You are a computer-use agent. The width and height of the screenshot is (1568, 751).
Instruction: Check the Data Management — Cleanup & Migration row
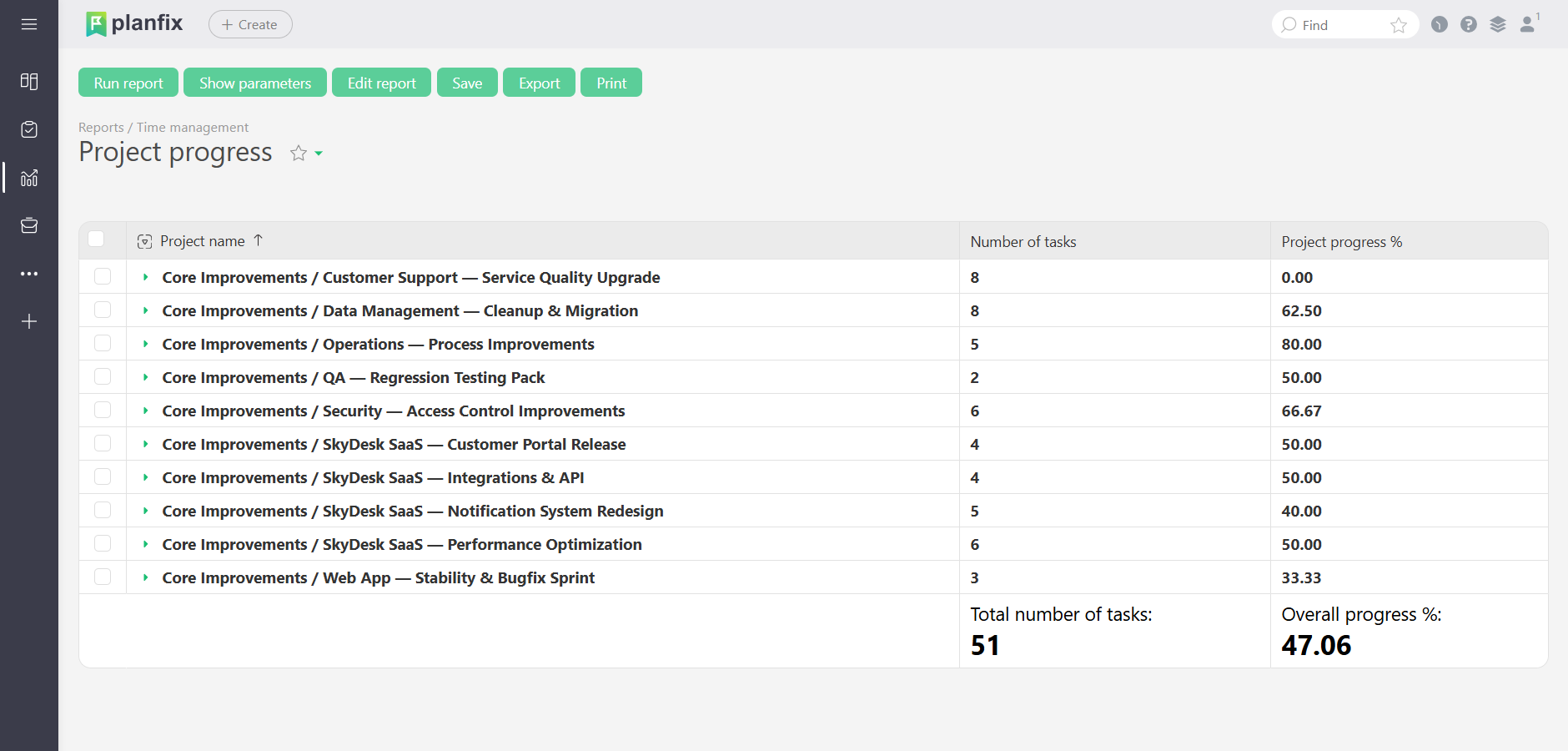click(103, 310)
